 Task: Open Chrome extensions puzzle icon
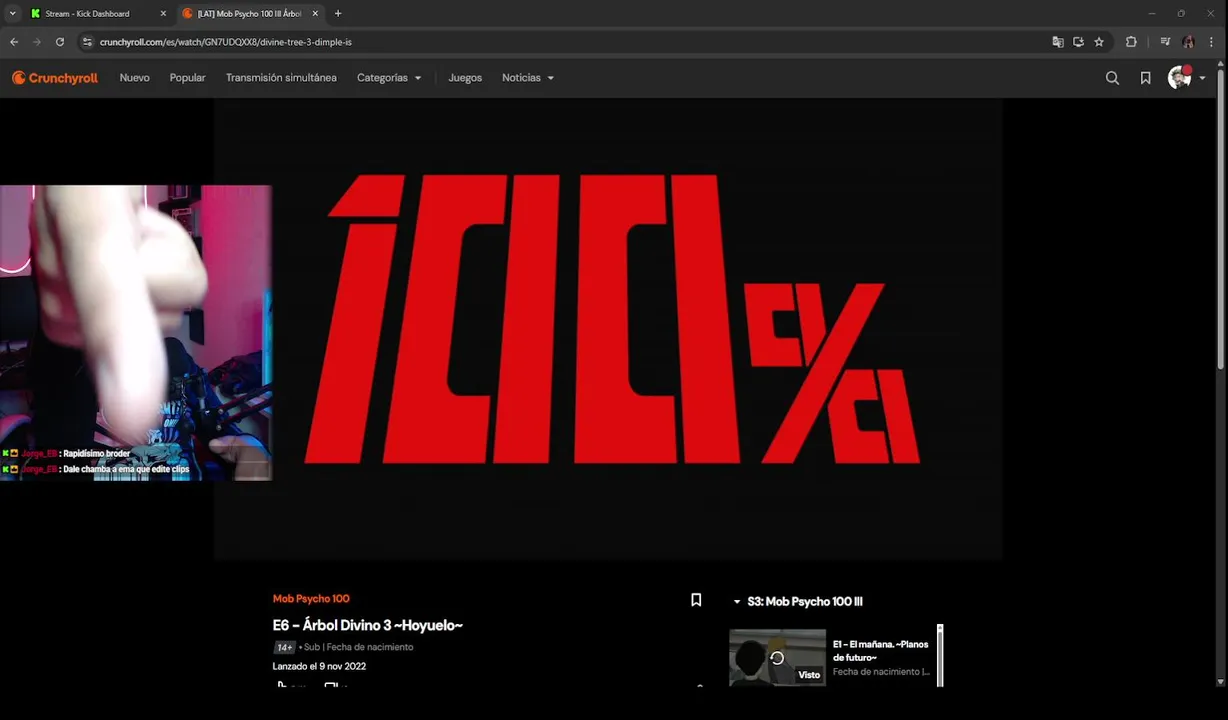click(x=1131, y=42)
